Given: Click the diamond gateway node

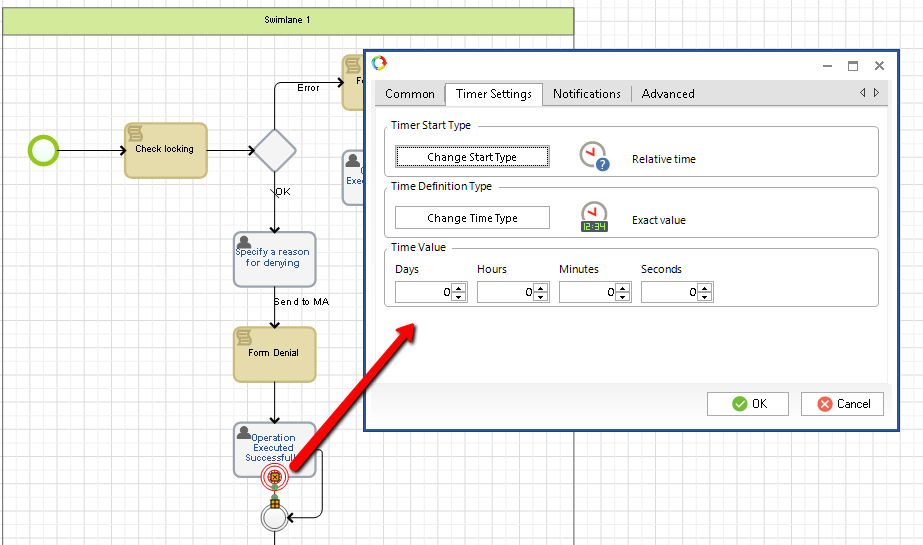Looking at the screenshot, I should pos(274,151).
